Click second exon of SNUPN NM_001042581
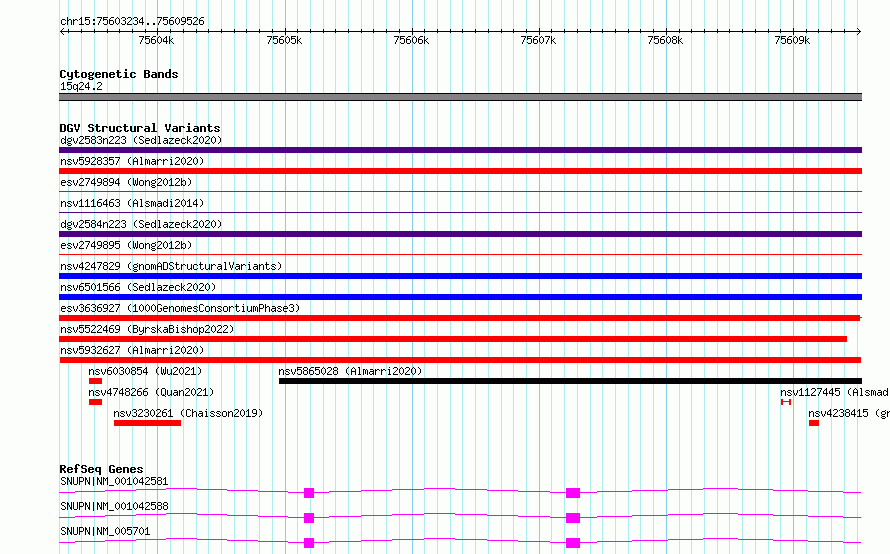This screenshot has width=890, height=554. [x=573, y=493]
